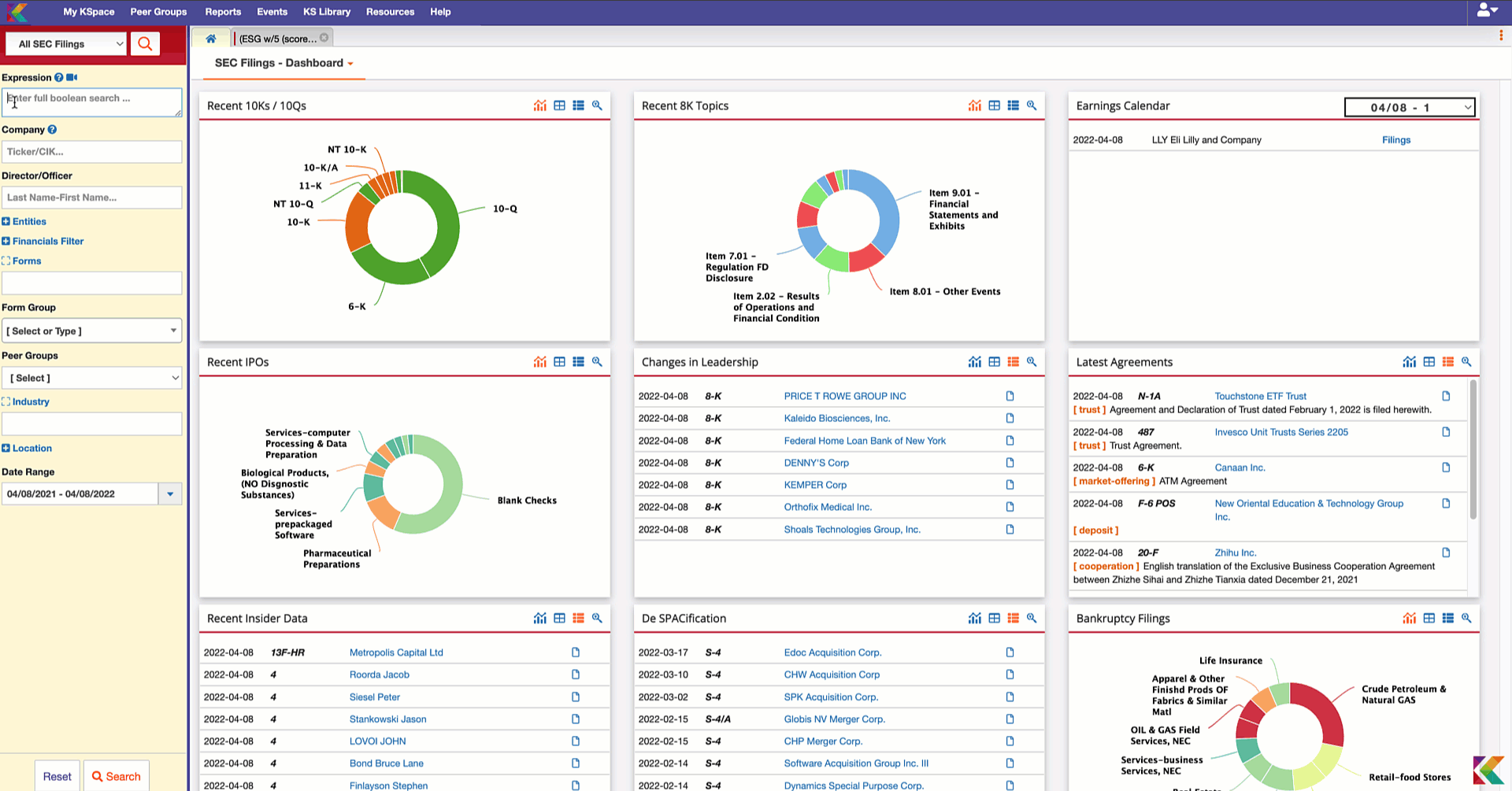This screenshot has width=1512, height=791.
Task: Open list view for Recent 8K Topics panel
Action: [x=1014, y=105]
